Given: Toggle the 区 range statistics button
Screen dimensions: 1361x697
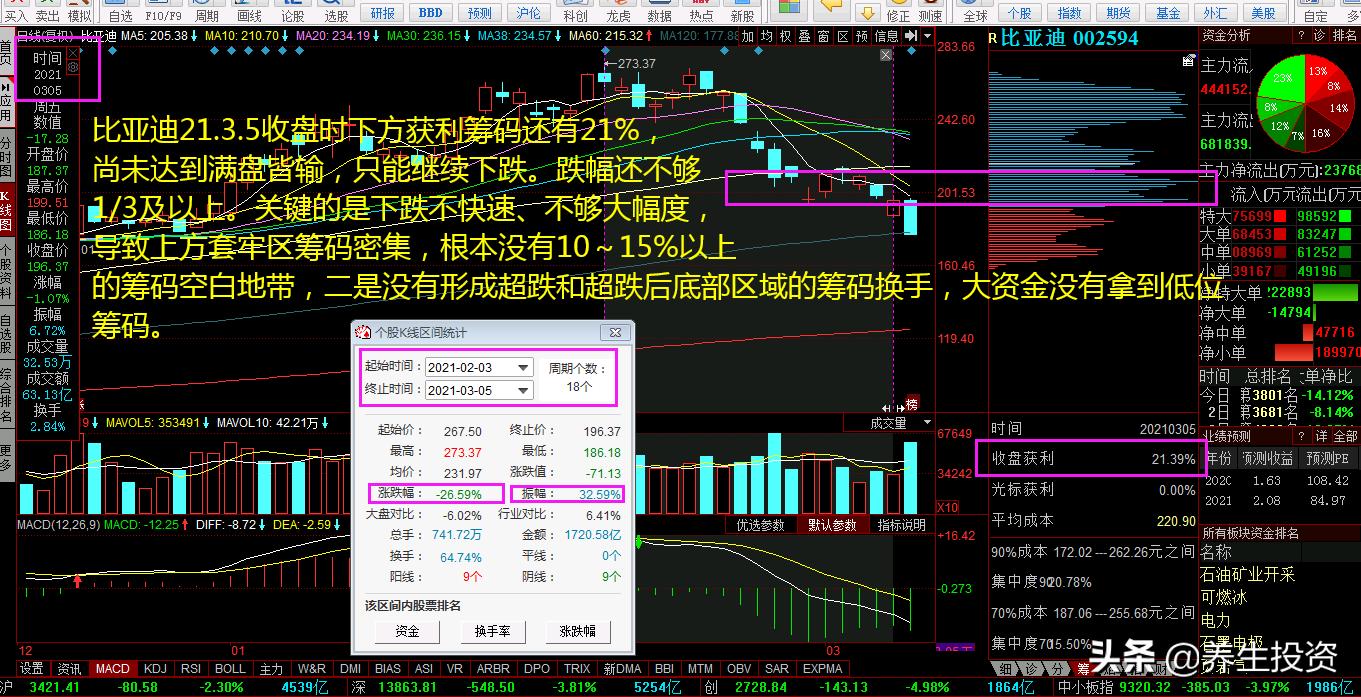Looking at the screenshot, I should 843,36.
